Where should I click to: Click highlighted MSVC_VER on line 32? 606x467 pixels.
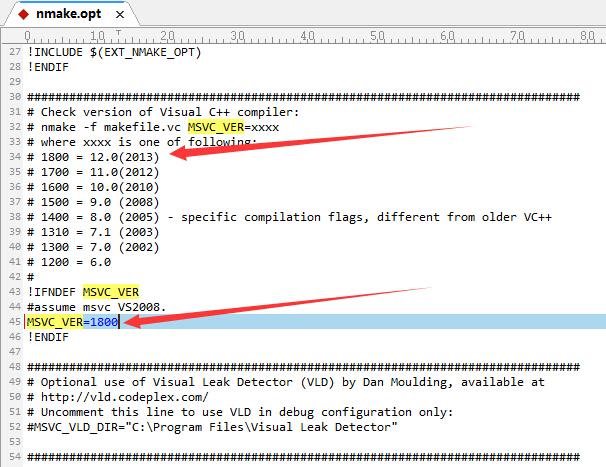(x=216, y=127)
